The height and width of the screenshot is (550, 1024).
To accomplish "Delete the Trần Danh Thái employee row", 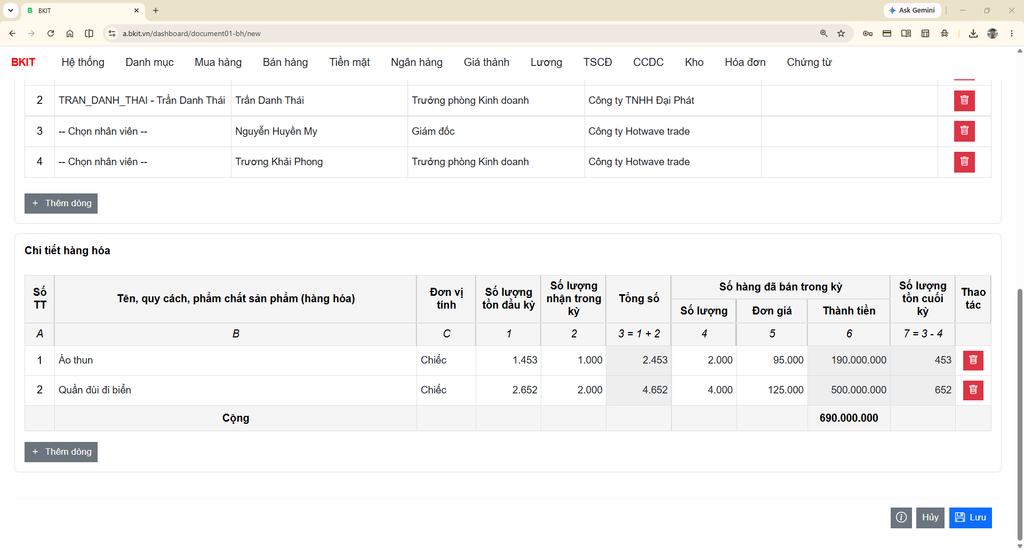I will (x=964, y=101).
